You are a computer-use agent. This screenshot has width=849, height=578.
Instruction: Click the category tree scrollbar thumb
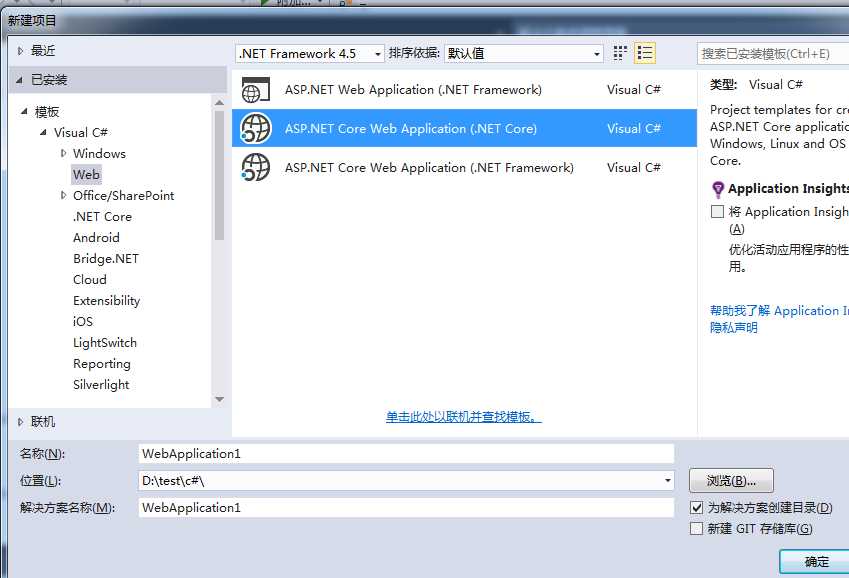(x=219, y=175)
